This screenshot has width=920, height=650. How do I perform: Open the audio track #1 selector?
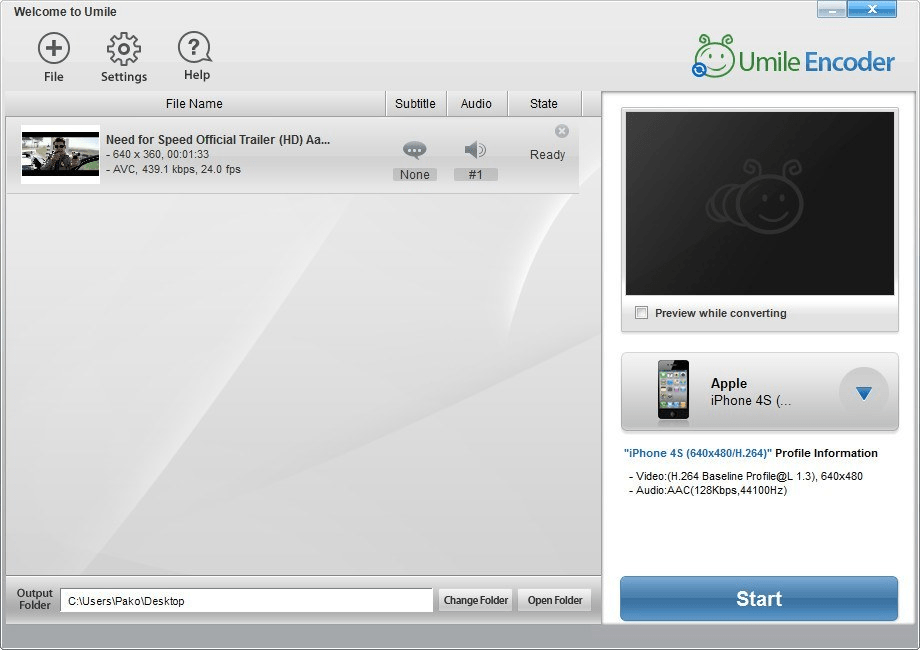(x=475, y=174)
